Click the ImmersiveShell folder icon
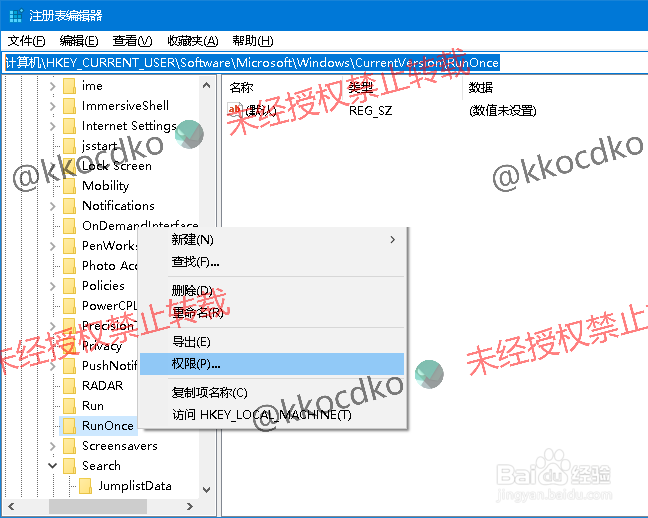This screenshot has height=518, width=648. click(69, 106)
